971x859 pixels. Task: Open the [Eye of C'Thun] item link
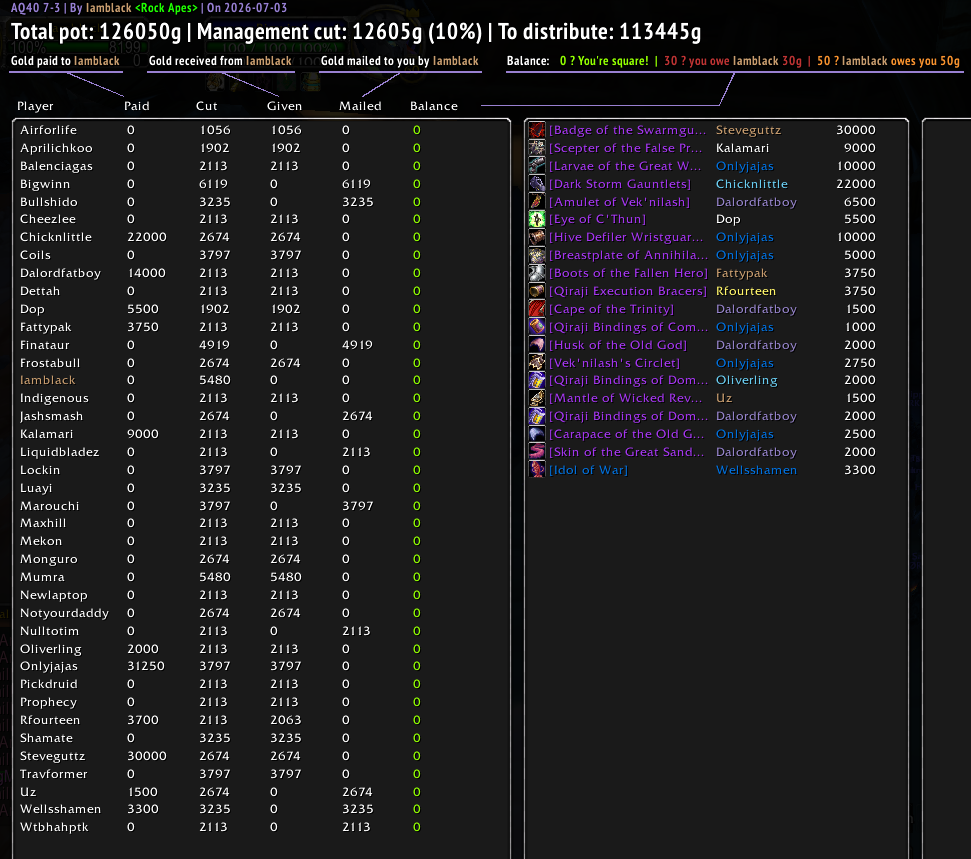[598, 219]
